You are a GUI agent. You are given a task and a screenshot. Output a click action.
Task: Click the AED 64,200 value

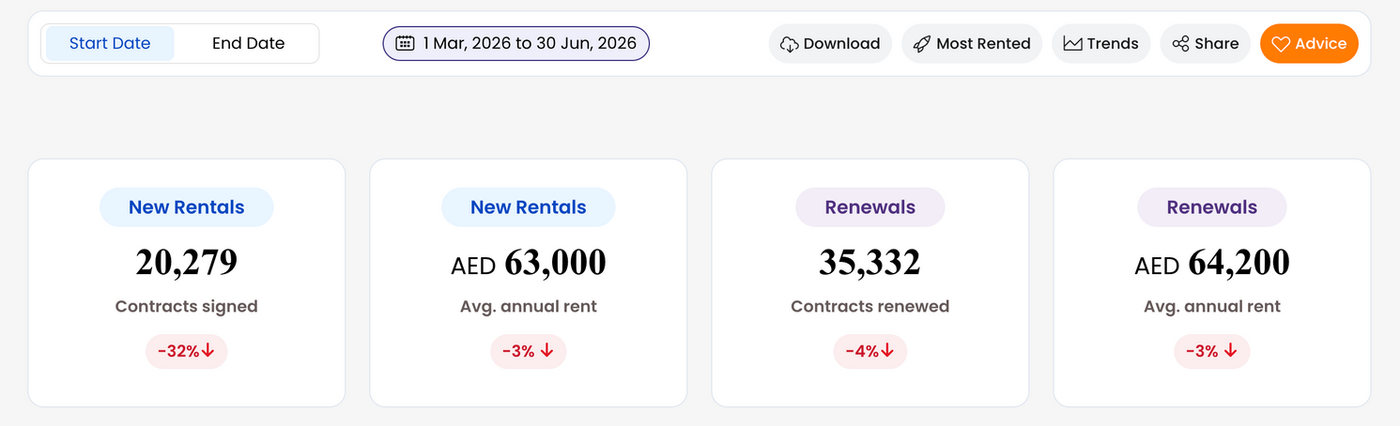click(x=1212, y=262)
